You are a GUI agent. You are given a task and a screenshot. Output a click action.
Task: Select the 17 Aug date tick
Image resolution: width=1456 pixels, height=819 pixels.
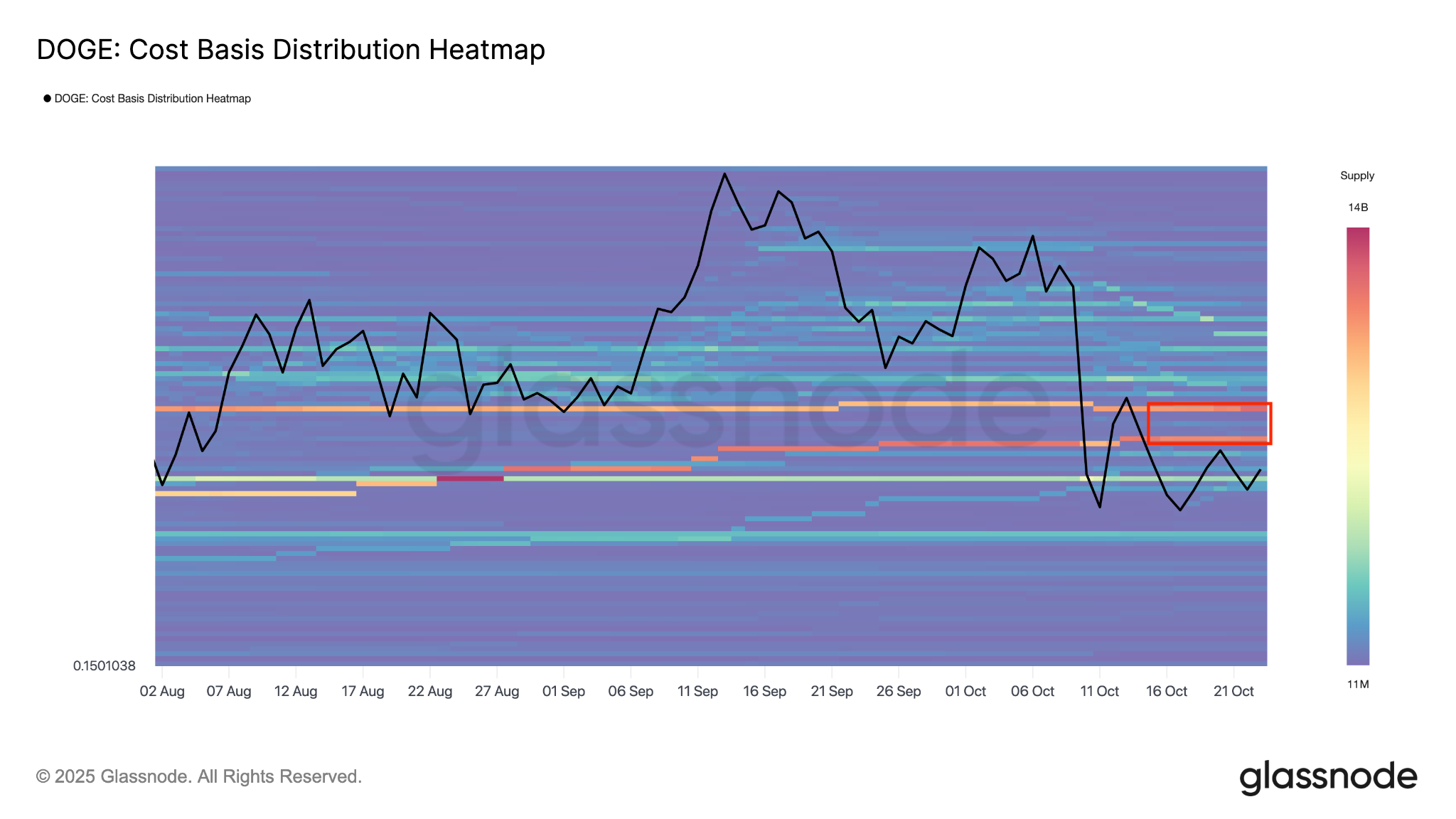pos(363,691)
